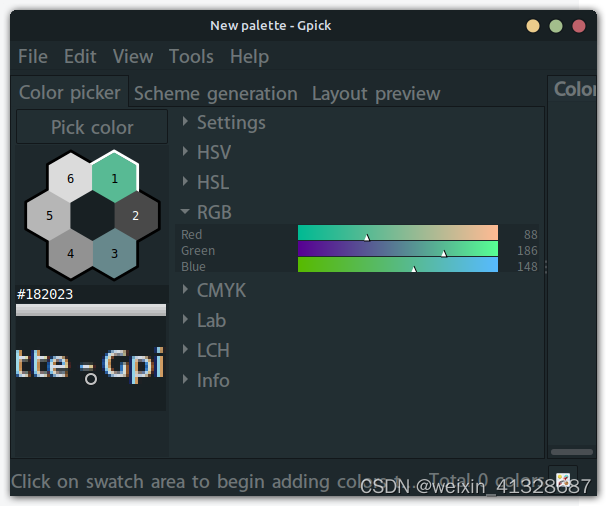Click the gray bar below the hex value
The width and height of the screenshot is (607, 506).
(x=91, y=310)
